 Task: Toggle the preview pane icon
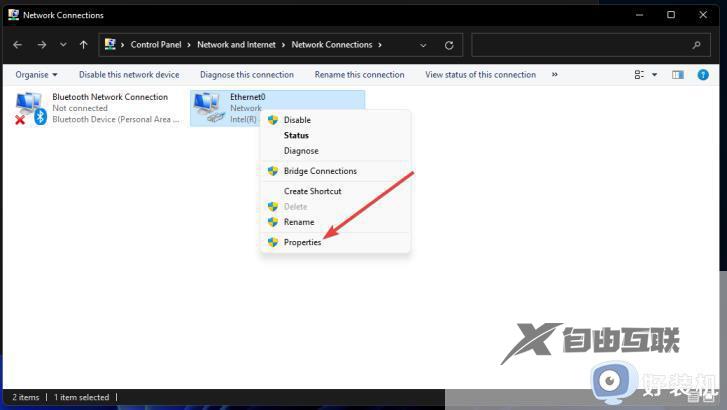[x=678, y=75]
